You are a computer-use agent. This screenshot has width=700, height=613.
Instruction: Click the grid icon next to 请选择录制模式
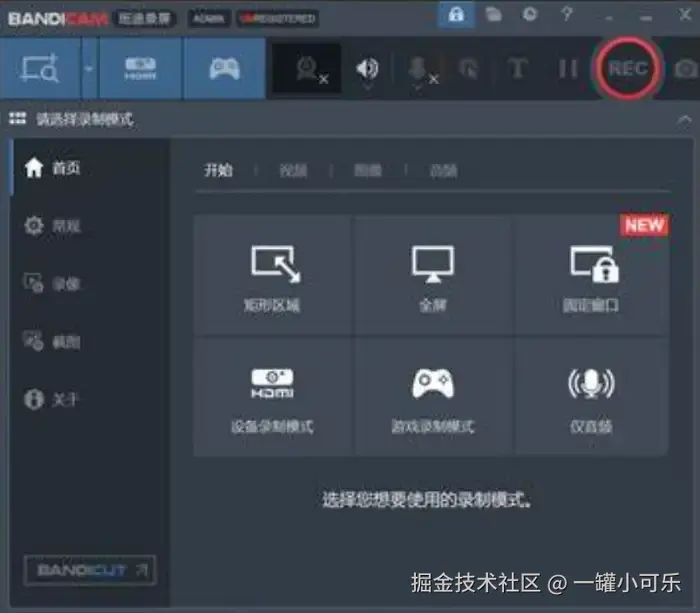(x=18, y=118)
